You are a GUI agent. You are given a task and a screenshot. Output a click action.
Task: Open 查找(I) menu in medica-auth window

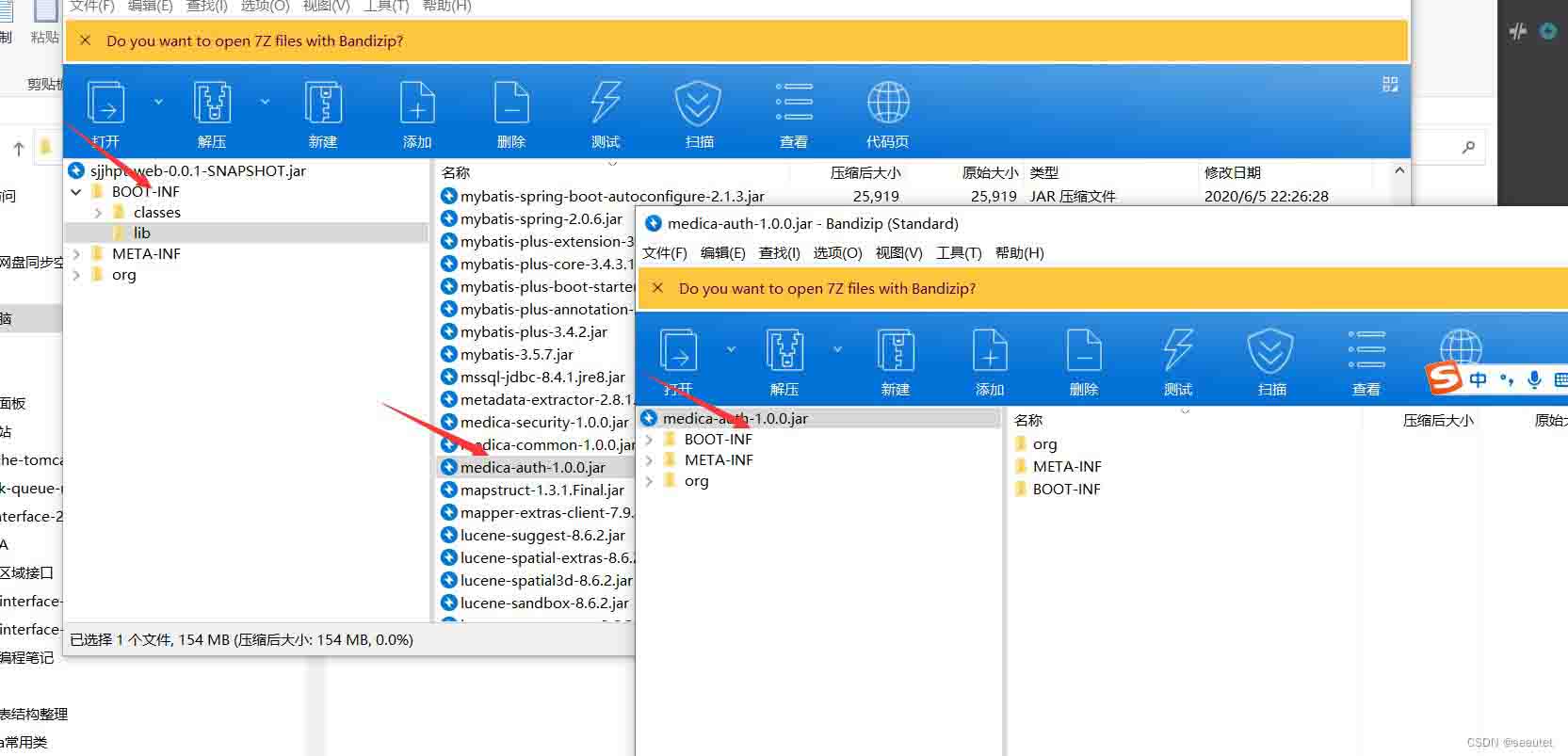[780, 252]
